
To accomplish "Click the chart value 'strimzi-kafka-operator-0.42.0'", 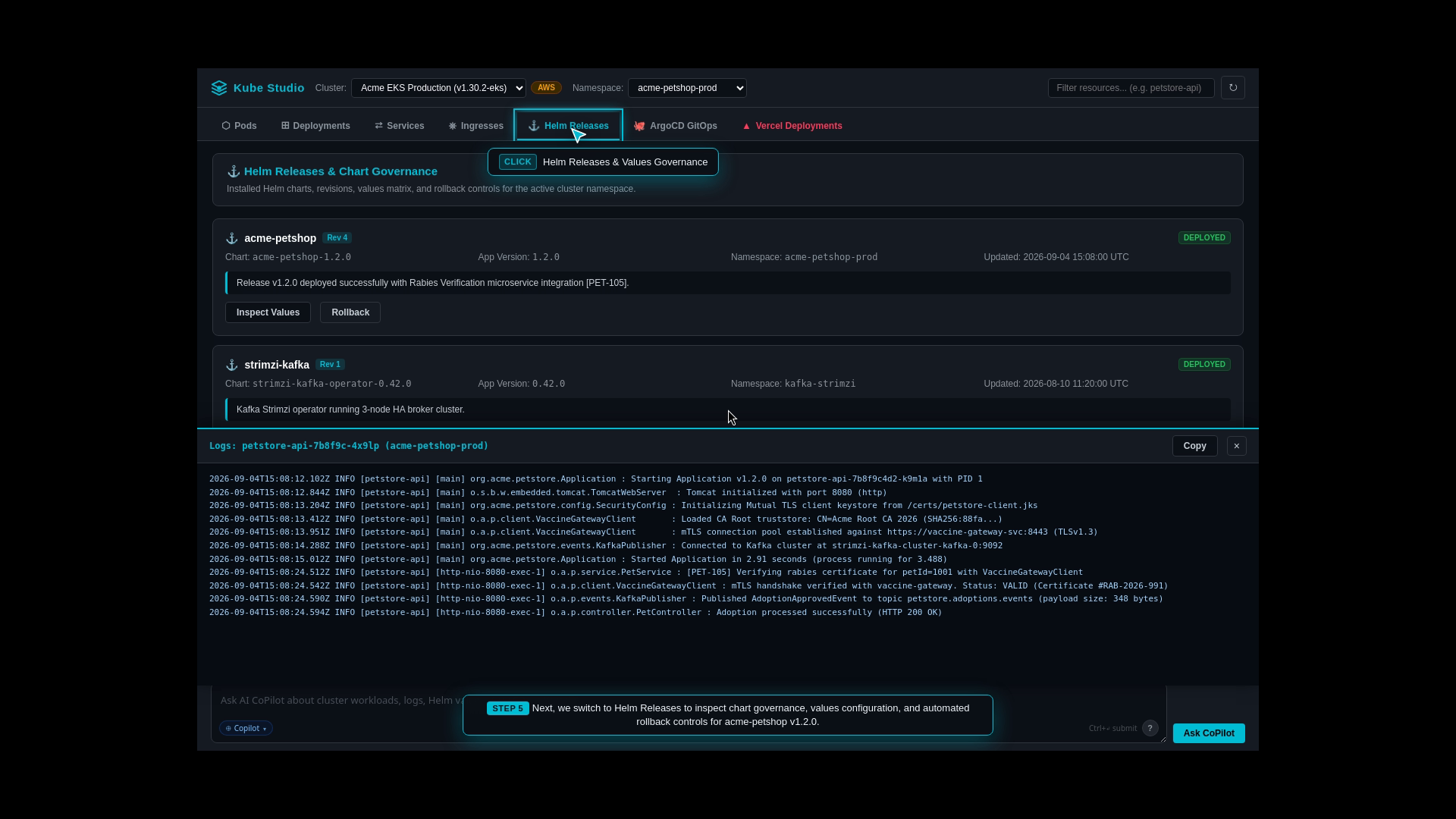I will 332,384.
